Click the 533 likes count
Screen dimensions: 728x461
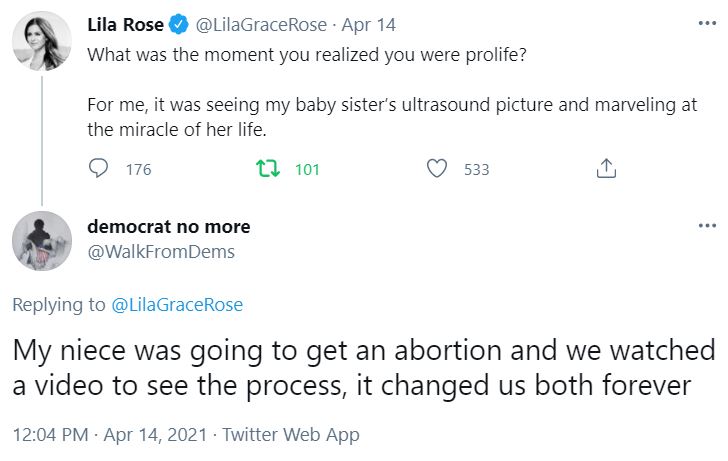[x=477, y=170]
